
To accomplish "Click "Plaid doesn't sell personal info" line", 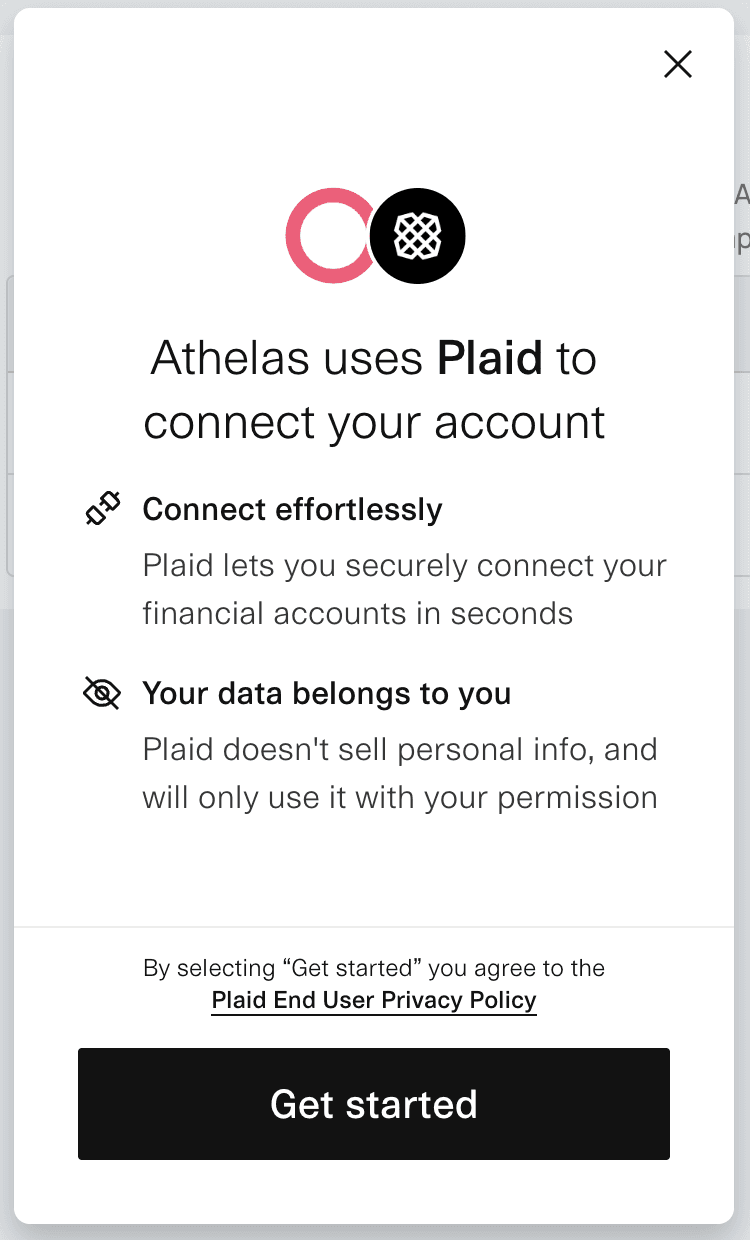I will (x=400, y=749).
